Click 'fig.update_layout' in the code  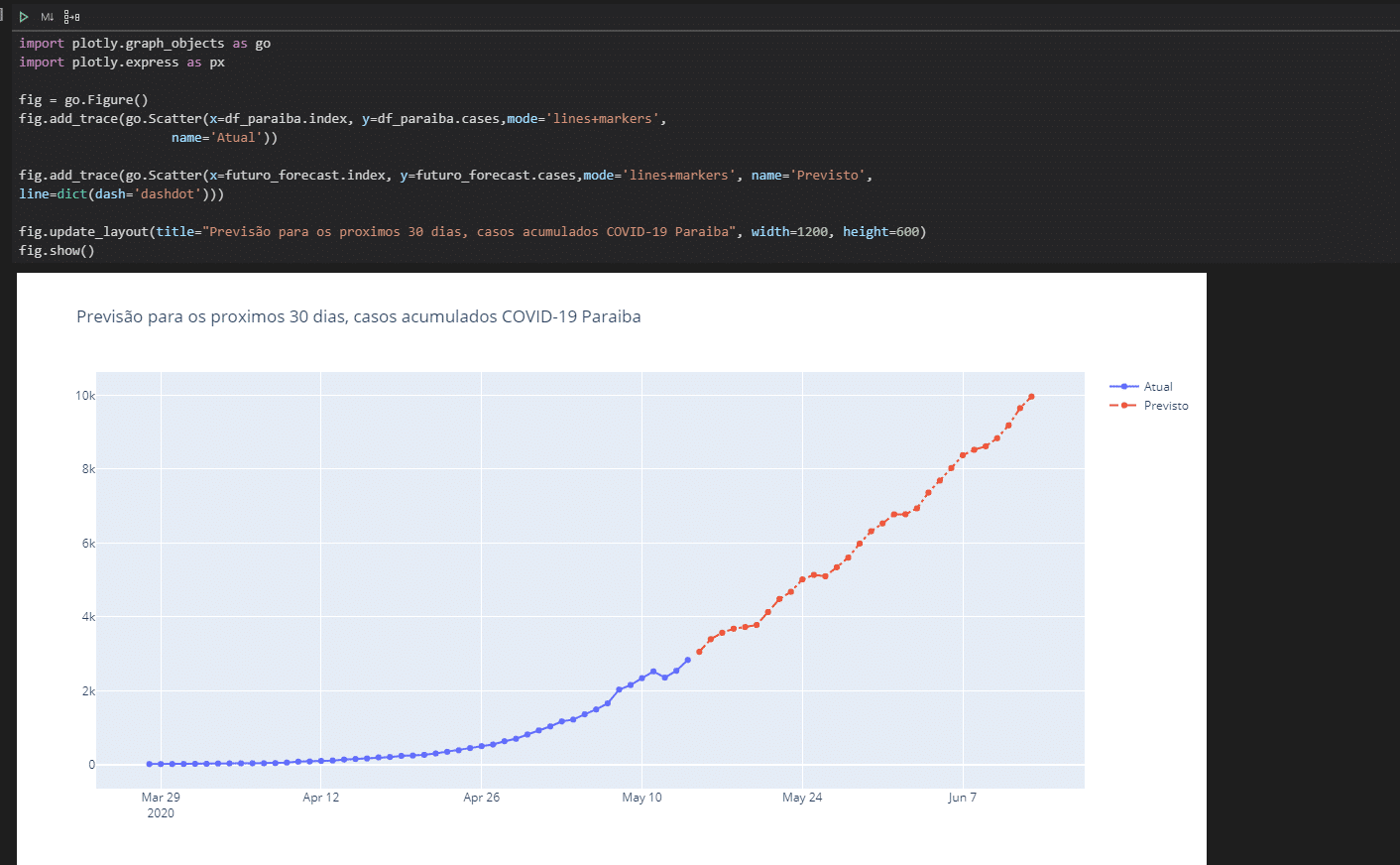[83, 232]
